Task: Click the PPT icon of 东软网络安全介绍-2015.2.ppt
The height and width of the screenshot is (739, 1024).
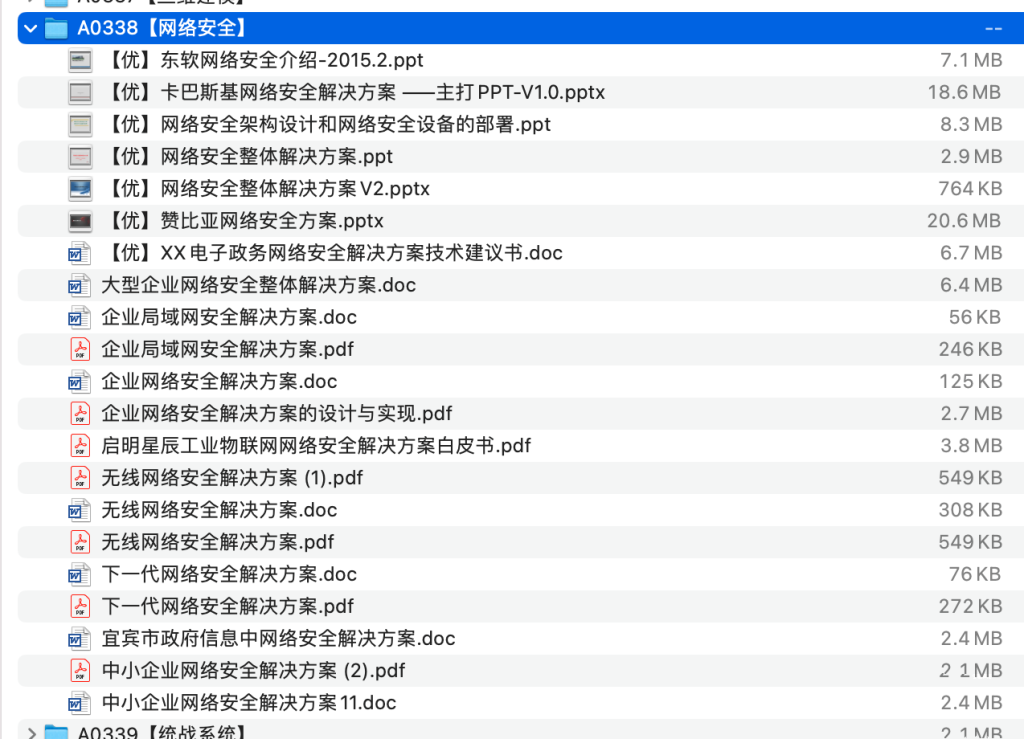Action: click(x=79, y=60)
